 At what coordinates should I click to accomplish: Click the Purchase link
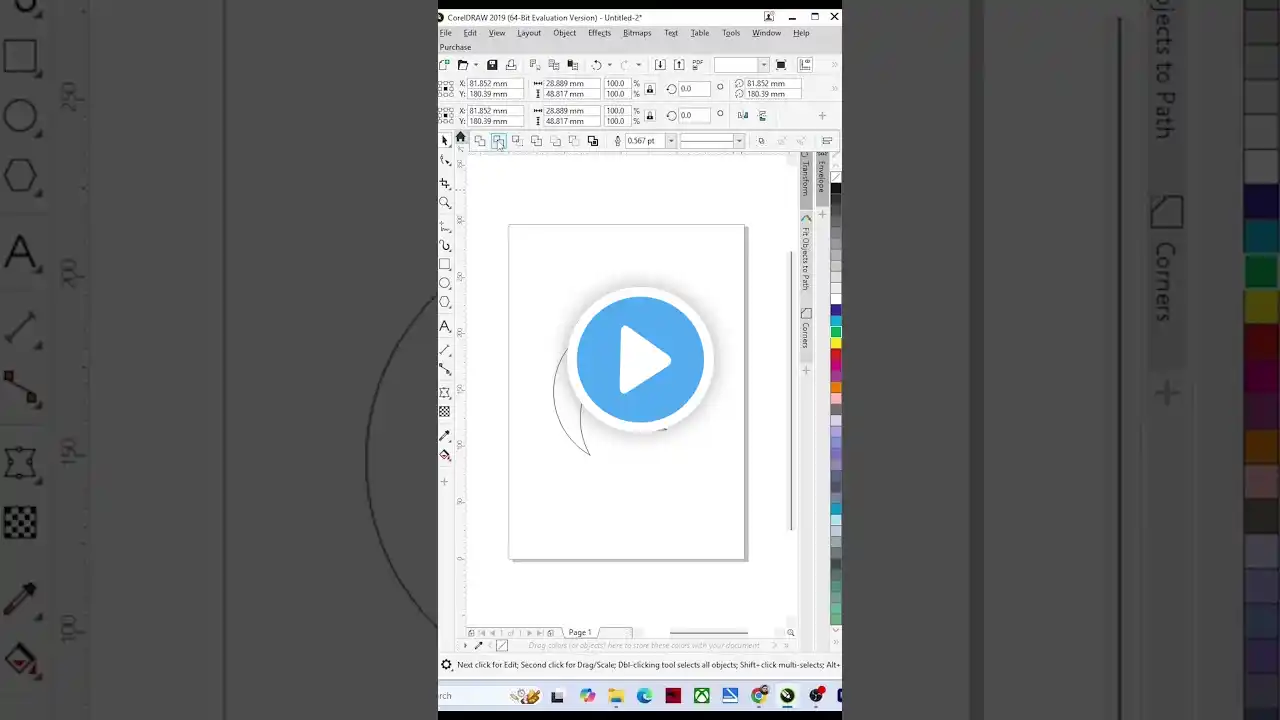click(455, 47)
